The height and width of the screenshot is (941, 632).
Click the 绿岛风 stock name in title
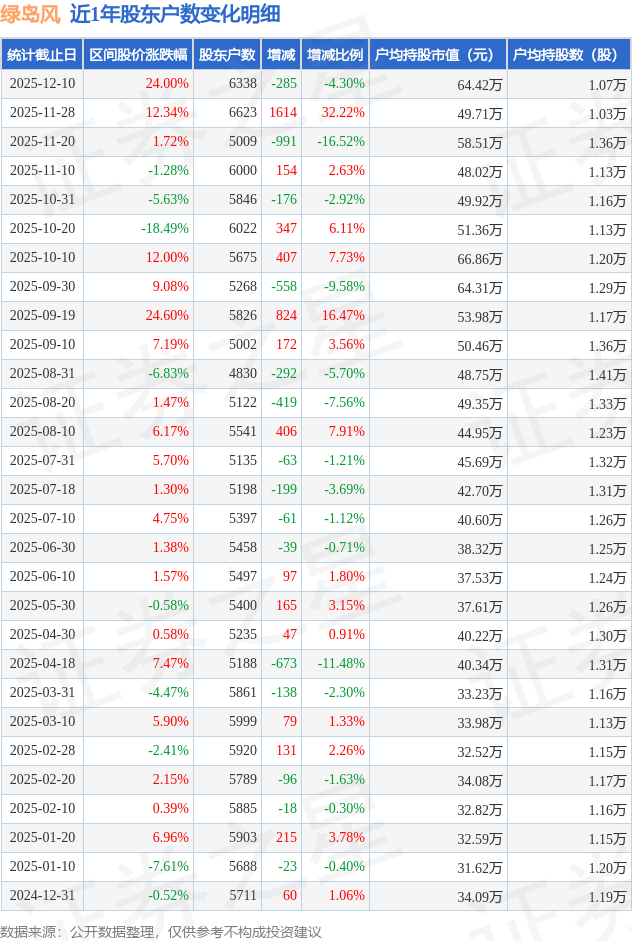(31, 14)
